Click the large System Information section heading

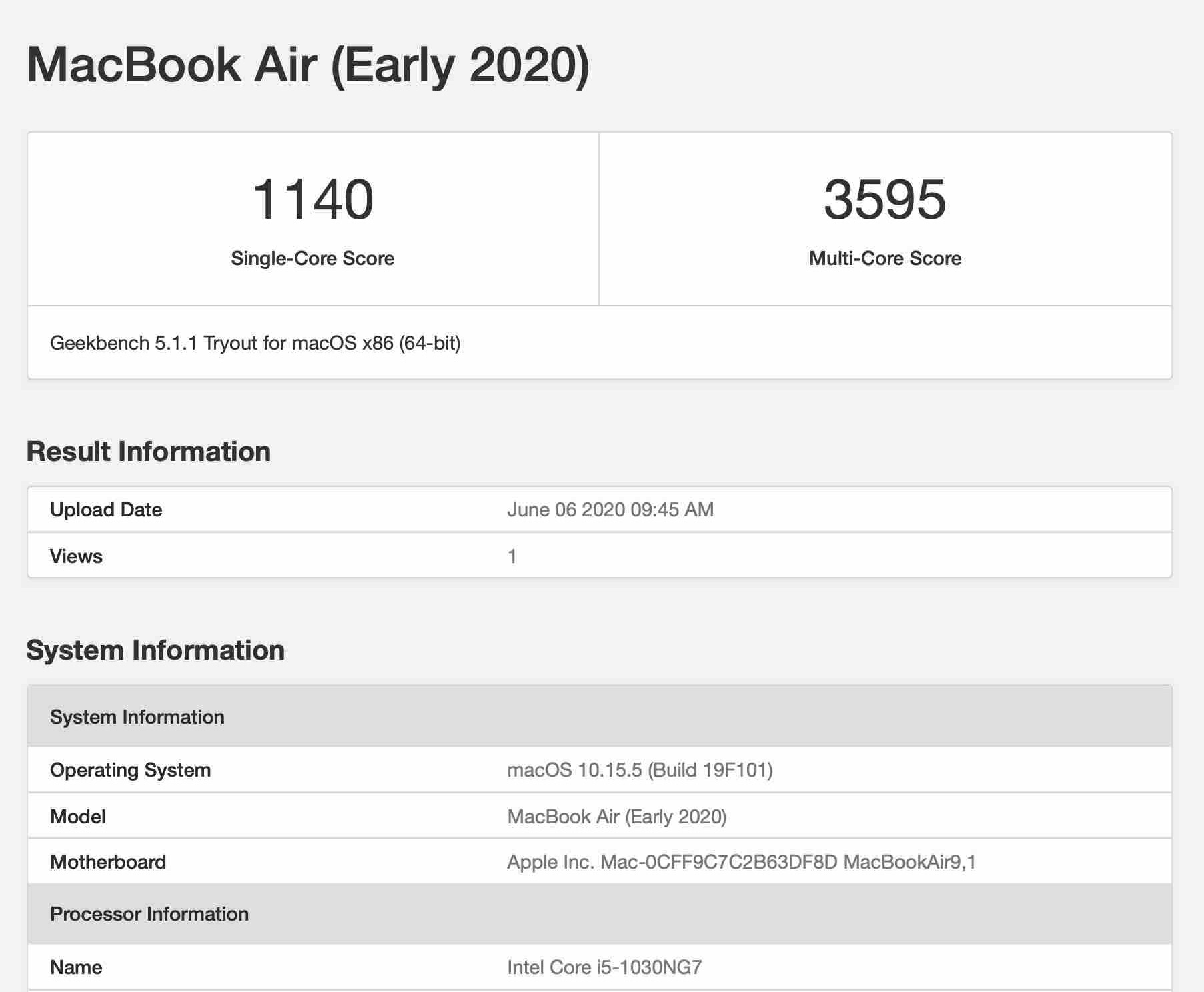155,650
